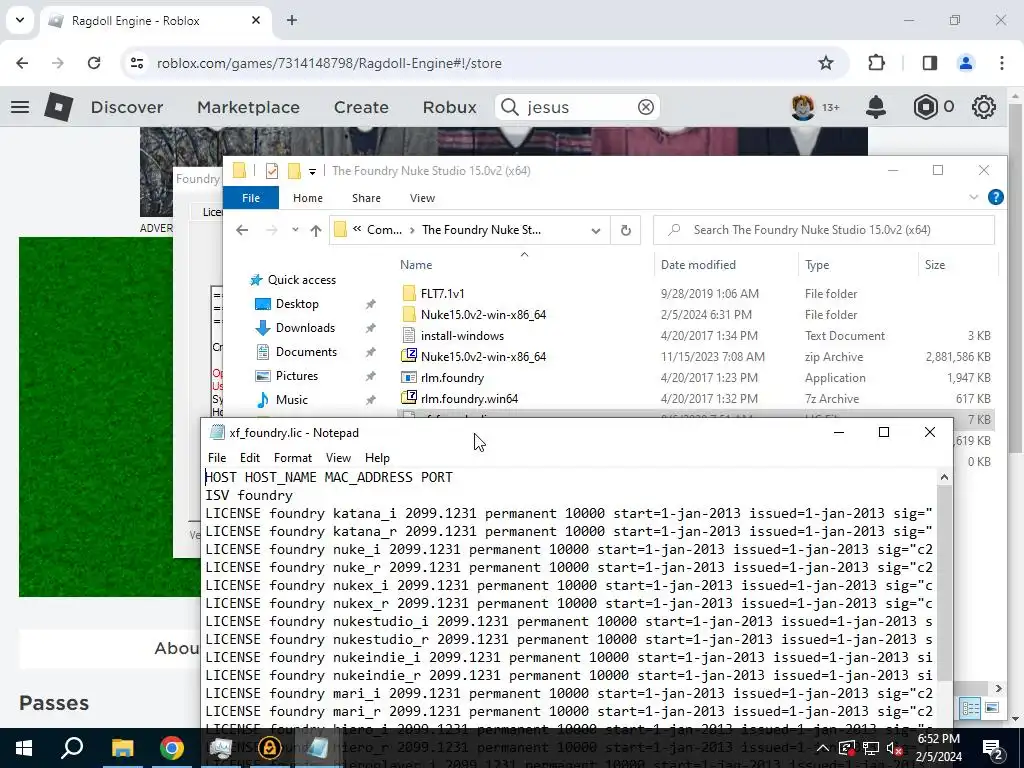
Task: Open Roblox hamburger navigation menu
Action: click(20, 107)
